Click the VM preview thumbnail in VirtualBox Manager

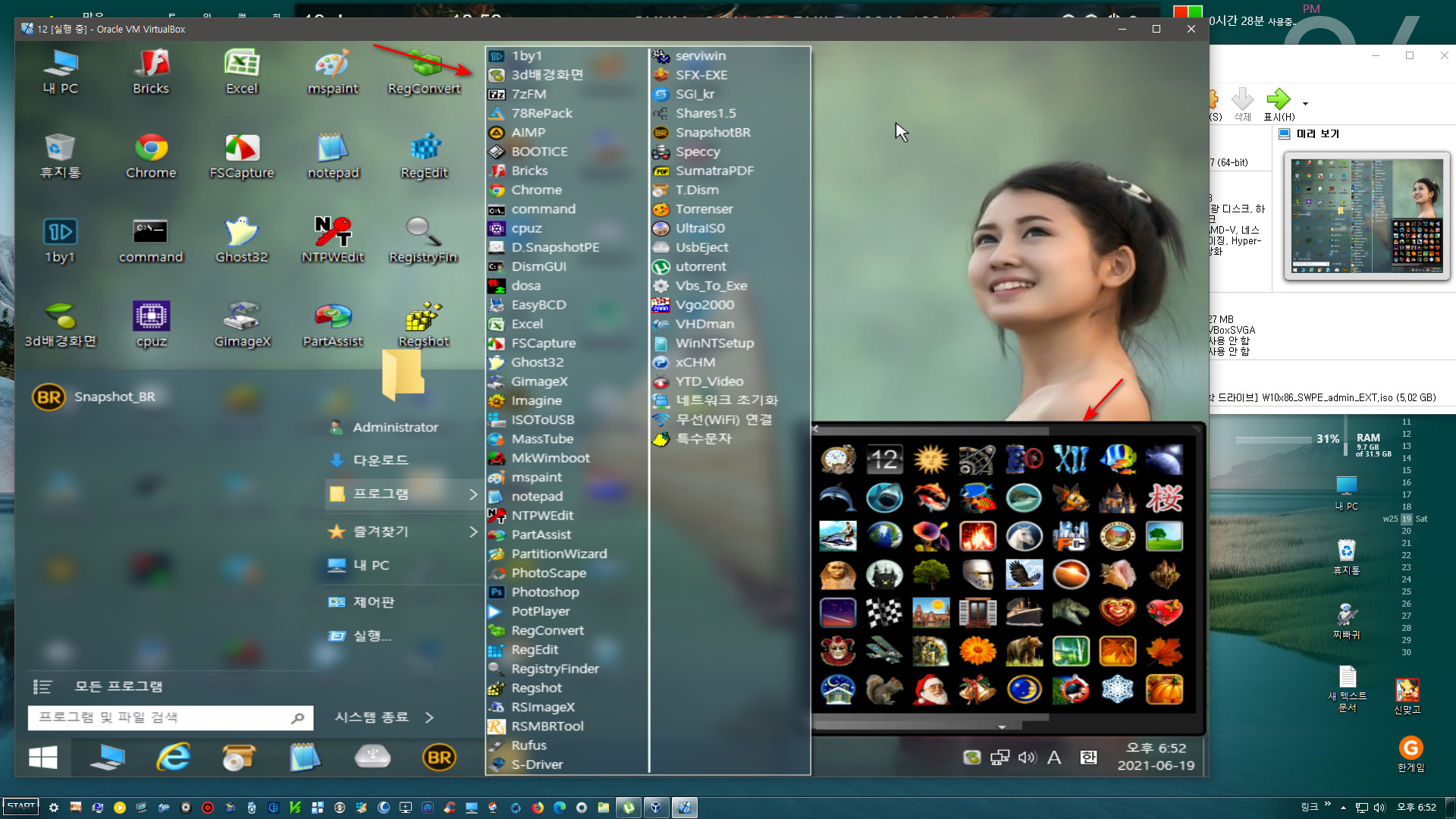[1367, 215]
